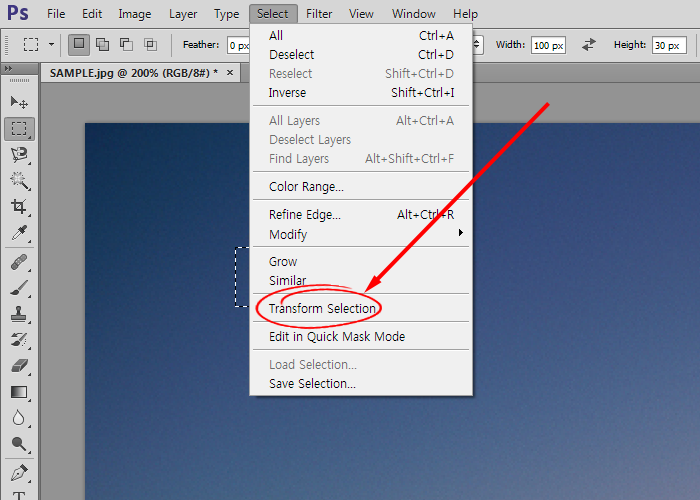Choose Transform Selection menu item
The image size is (700, 500).
tap(361, 308)
